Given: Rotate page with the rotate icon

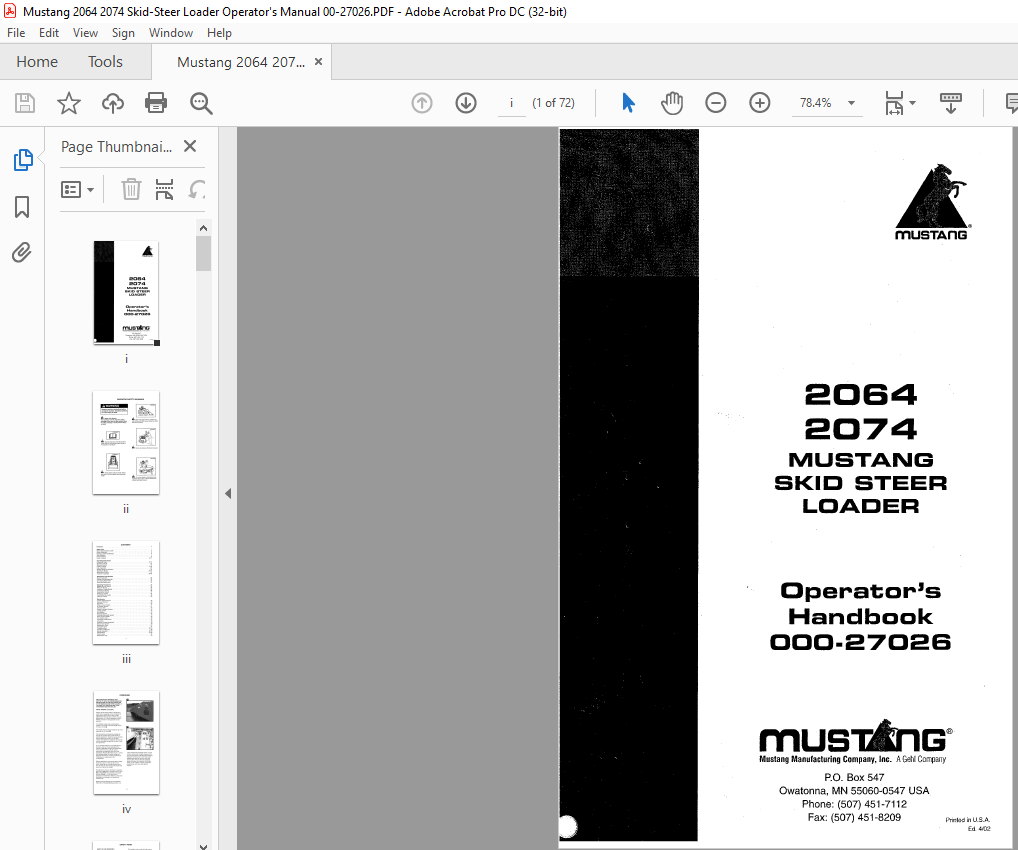Looking at the screenshot, I should tap(197, 190).
